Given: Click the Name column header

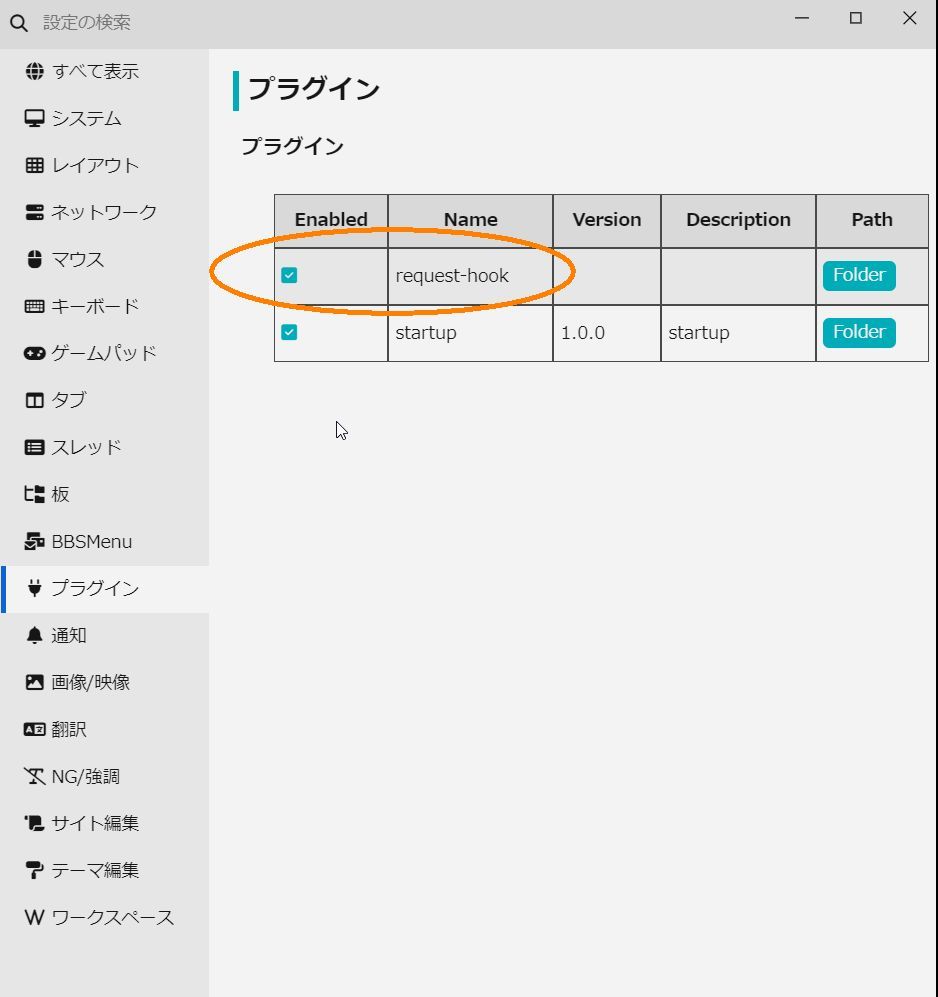Looking at the screenshot, I should point(471,220).
